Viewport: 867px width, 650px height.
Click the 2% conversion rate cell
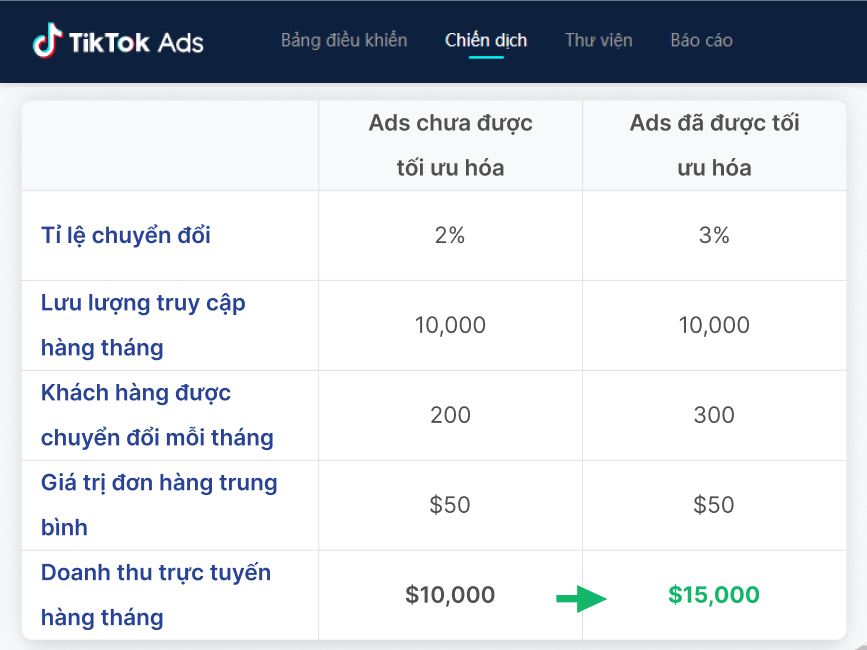coord(450,236)
